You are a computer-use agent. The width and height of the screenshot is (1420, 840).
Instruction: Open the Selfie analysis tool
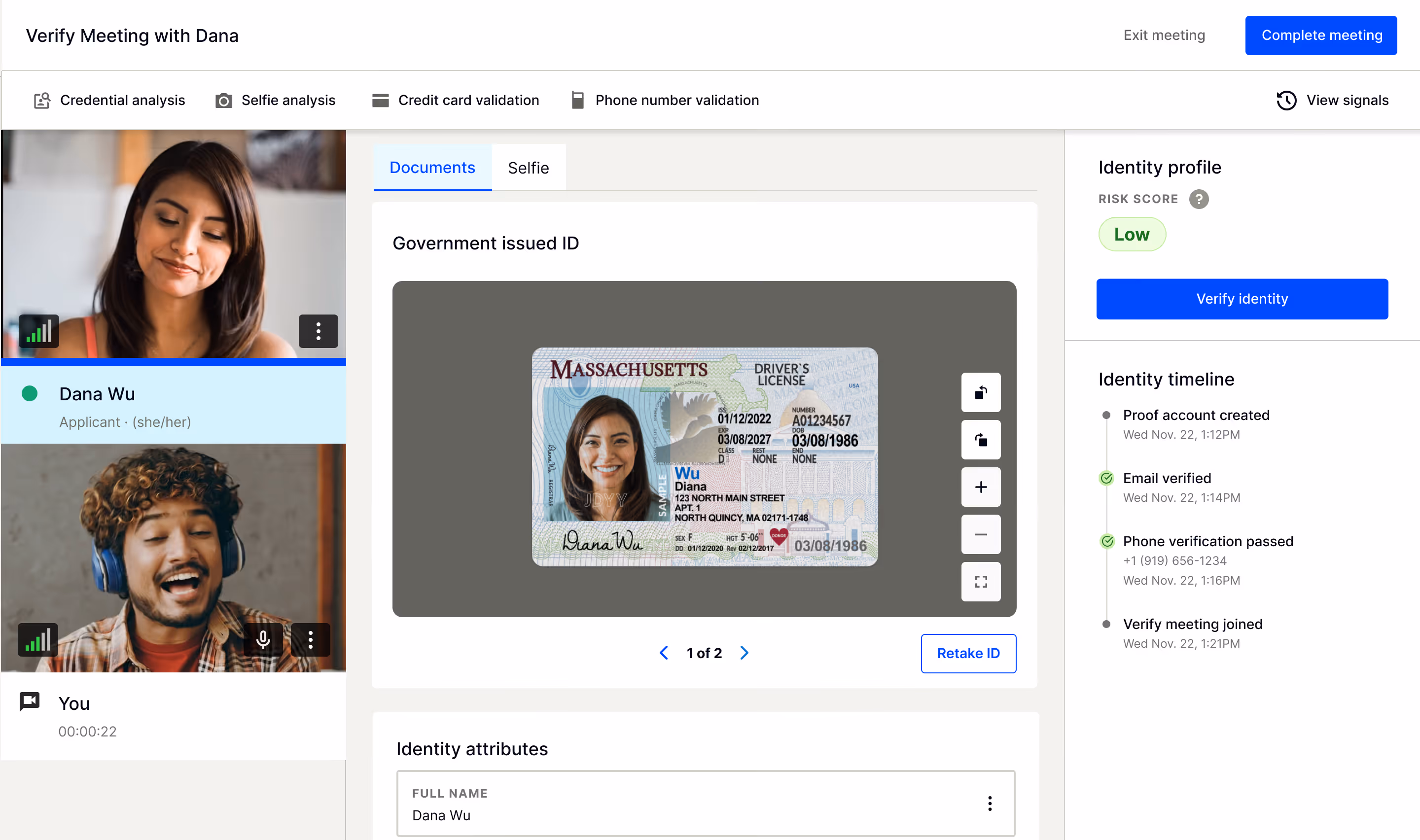(x=276, y=100)
